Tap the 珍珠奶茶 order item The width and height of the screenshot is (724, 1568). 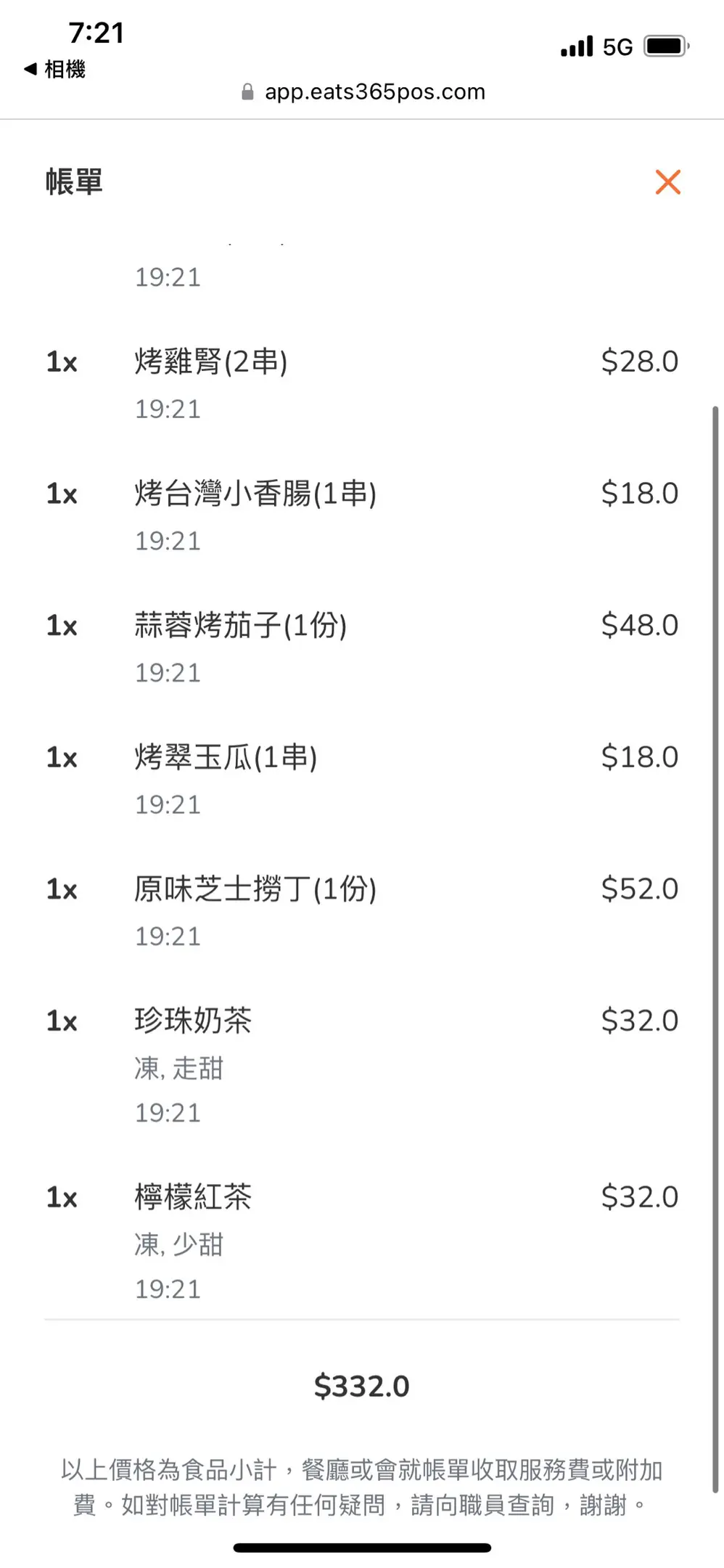[x=193, y=1021]
